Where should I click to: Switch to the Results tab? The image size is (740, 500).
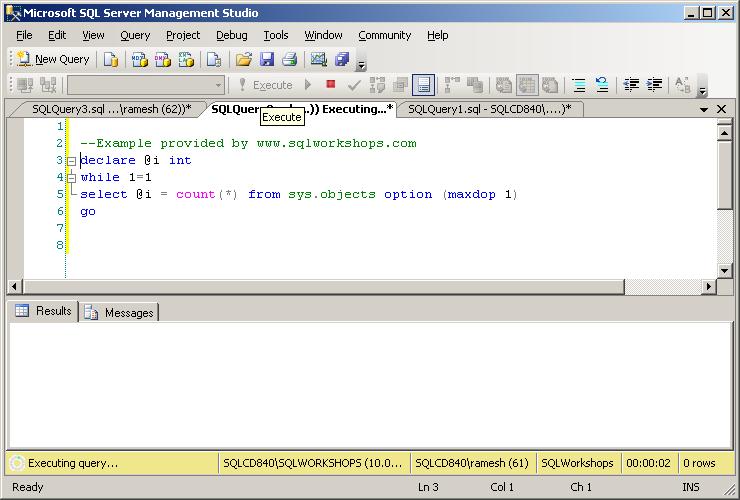click(x=43, y=311)
